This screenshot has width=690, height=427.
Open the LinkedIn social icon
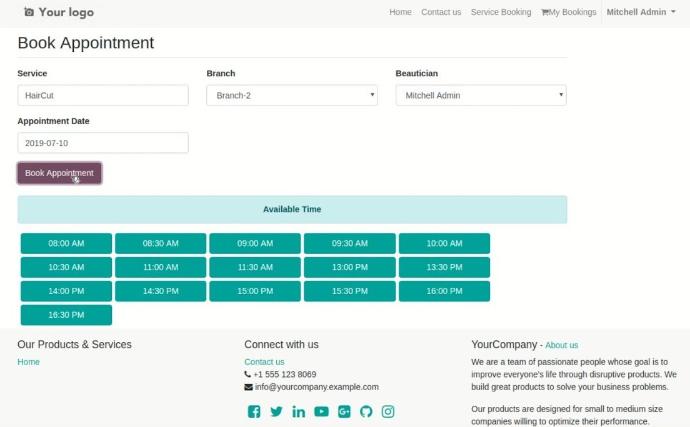coord(299,412)
